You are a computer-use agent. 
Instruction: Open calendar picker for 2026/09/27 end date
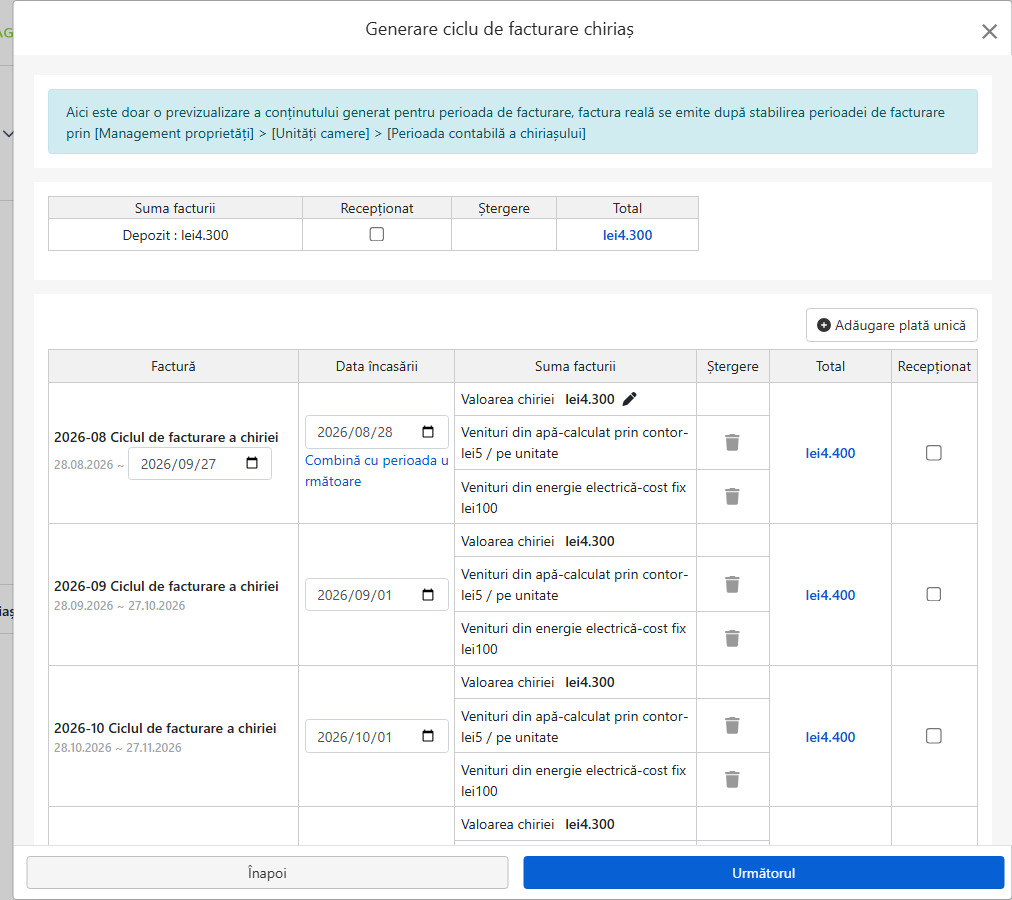(252, 463)
